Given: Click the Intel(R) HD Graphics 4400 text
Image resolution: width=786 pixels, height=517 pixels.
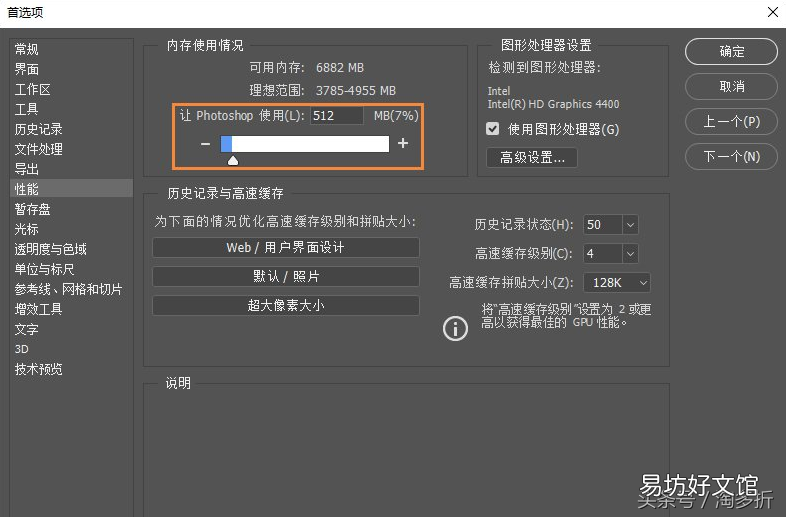Looking at the screenshot, I should pyautogui.click(x=553, y=104).
